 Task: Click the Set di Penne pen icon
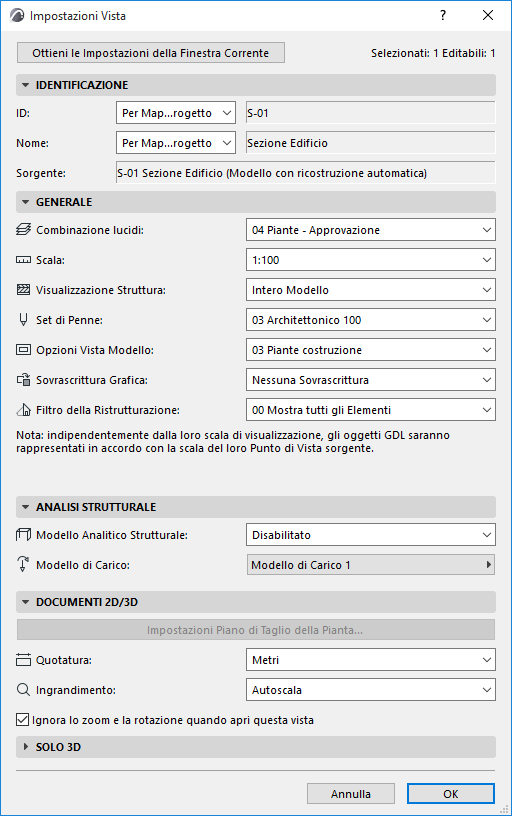(x=23, y=320)
